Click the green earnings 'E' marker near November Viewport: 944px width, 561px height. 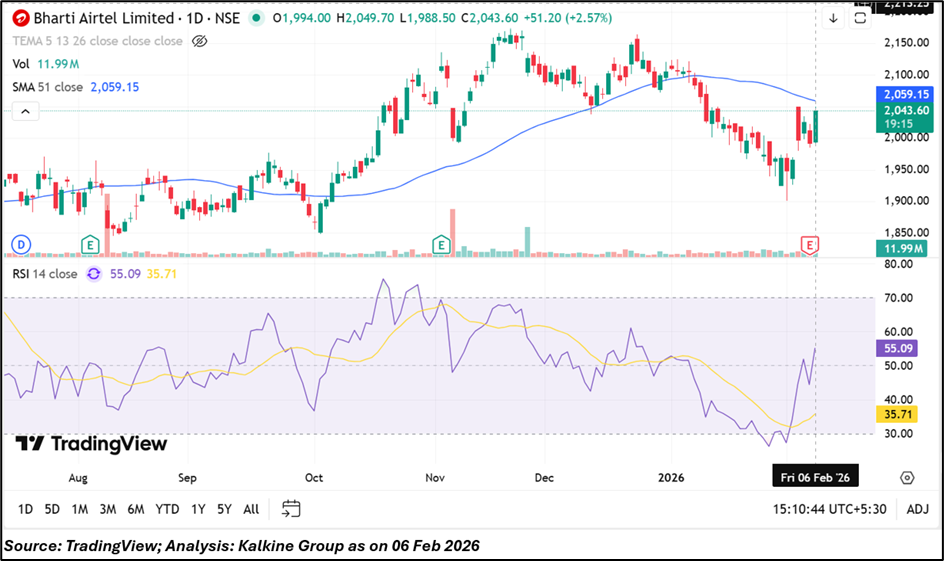coord(439,244)
